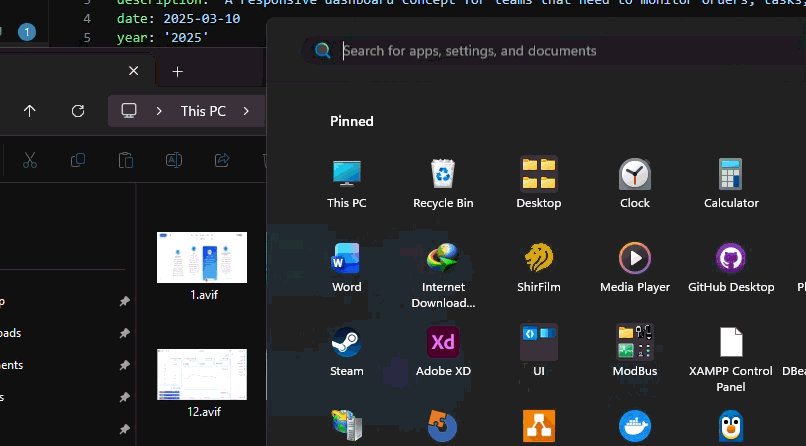806x446 pixels.
Task: Open the orange diagram app icon
Action: click(539, 426)
